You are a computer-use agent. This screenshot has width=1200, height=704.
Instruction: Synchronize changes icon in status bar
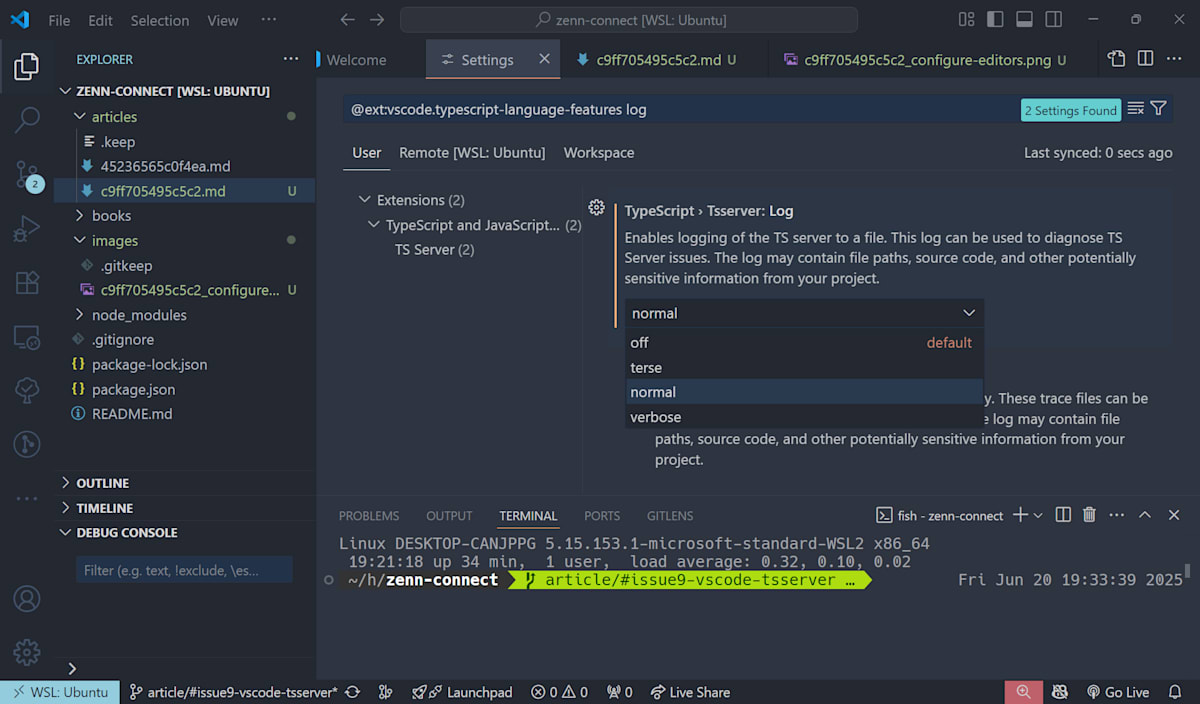352,692
